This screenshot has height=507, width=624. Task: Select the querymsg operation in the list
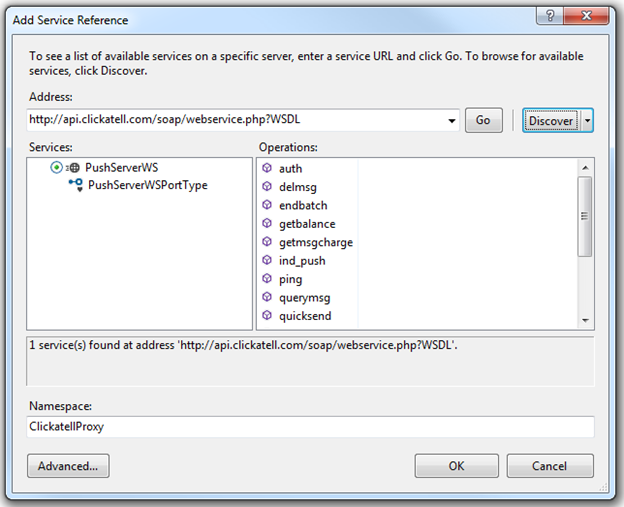pyautogui.click(x=304, y=298)
